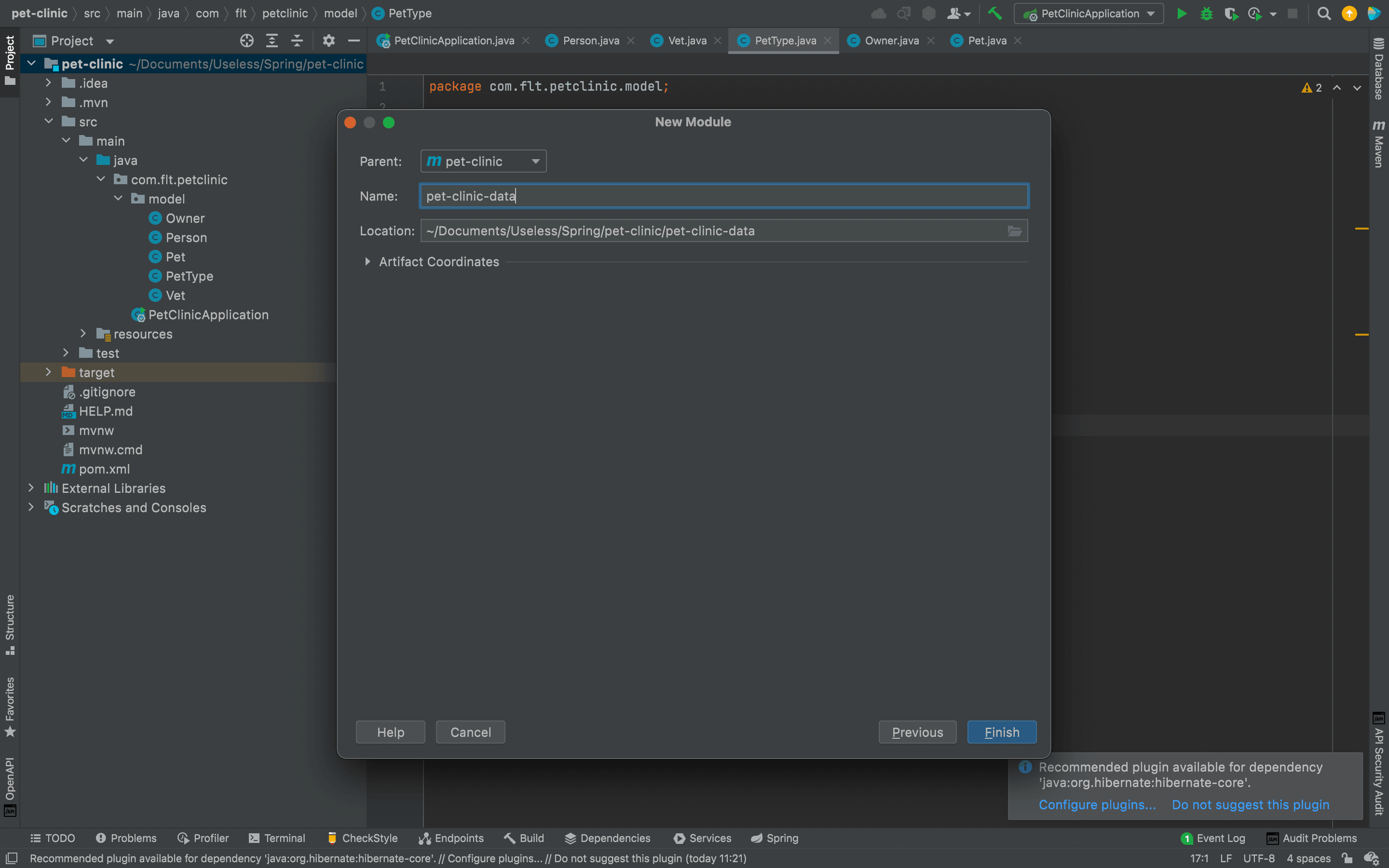This screenshot has height=868, width=1389.
Task: Expand the .idea folder
Action: pos(49,83)
